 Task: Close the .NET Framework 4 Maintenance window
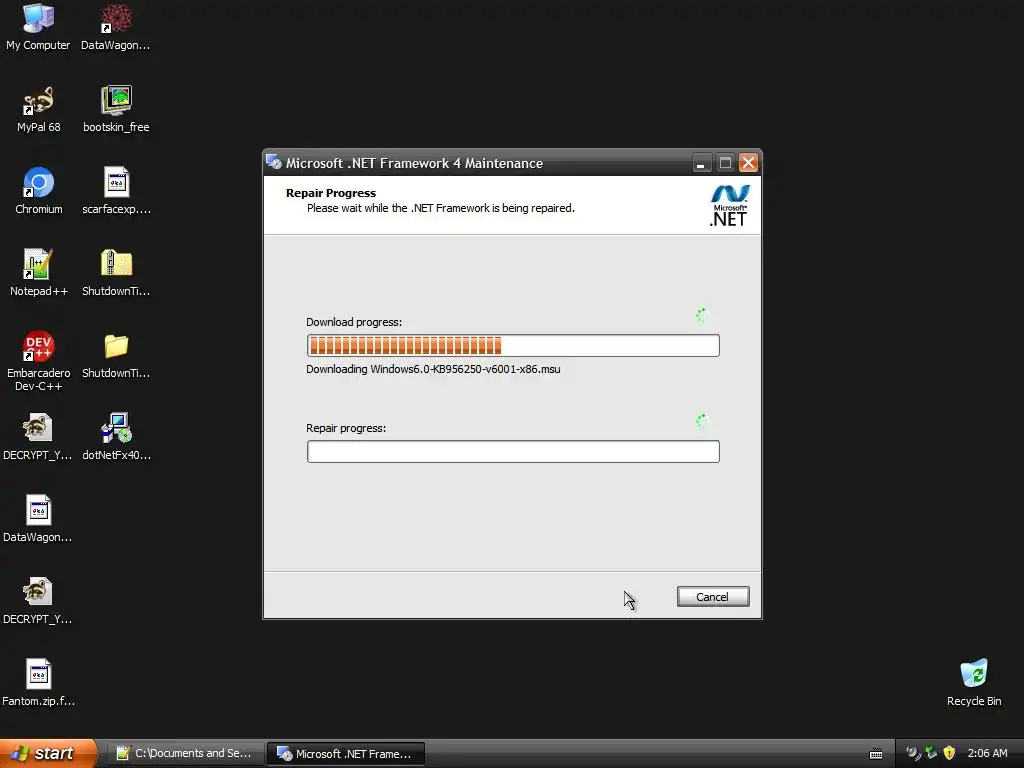tap(748, 163)
